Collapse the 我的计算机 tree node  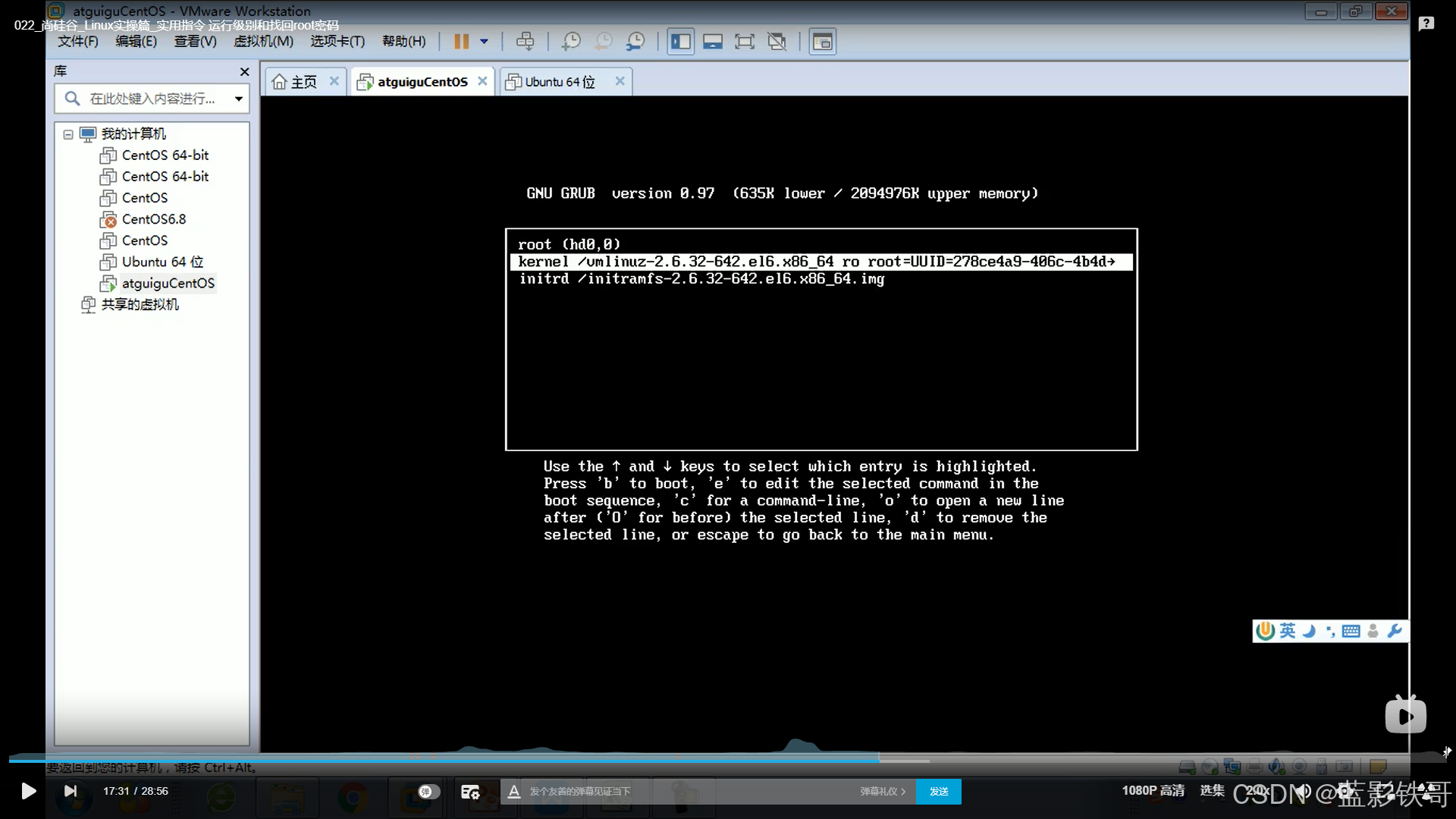tap(68, 134)
